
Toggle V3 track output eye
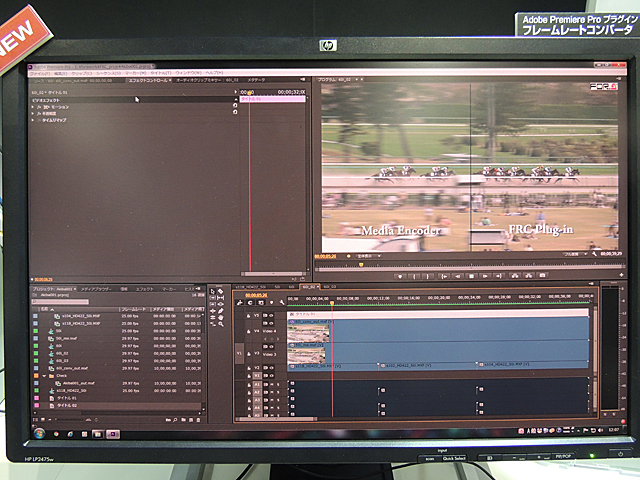tap(271, 347)
